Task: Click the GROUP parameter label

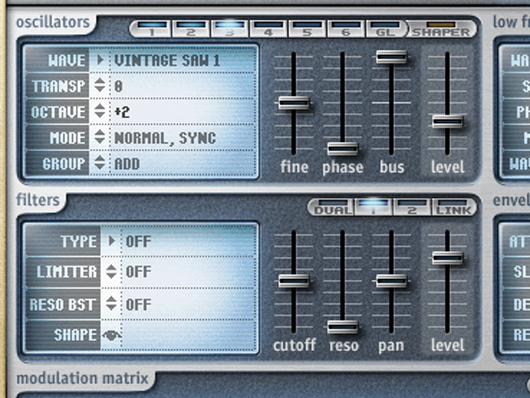Action: 64,164
